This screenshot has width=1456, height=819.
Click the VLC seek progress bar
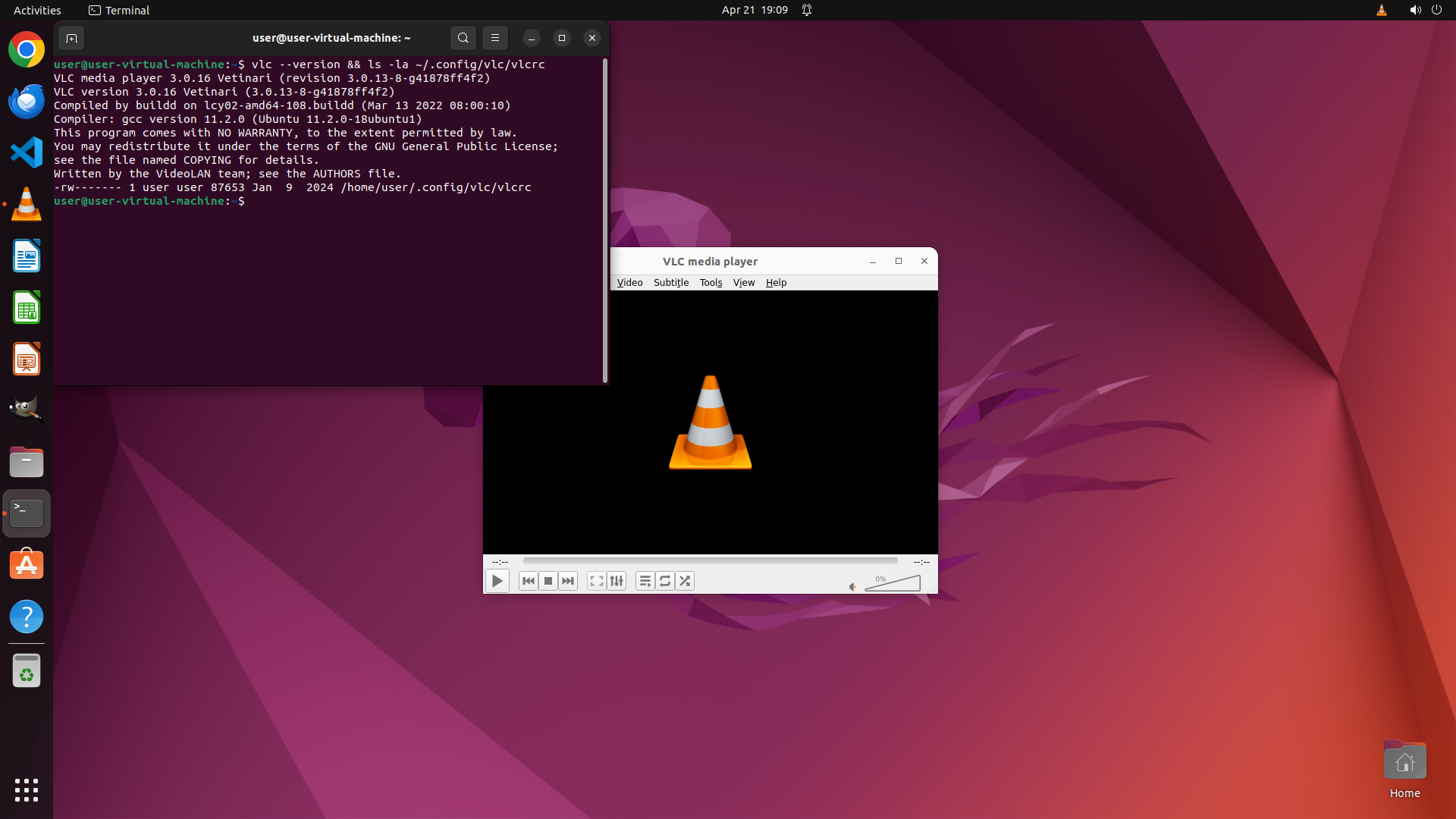pyautogui.click(x=710, y=561)
